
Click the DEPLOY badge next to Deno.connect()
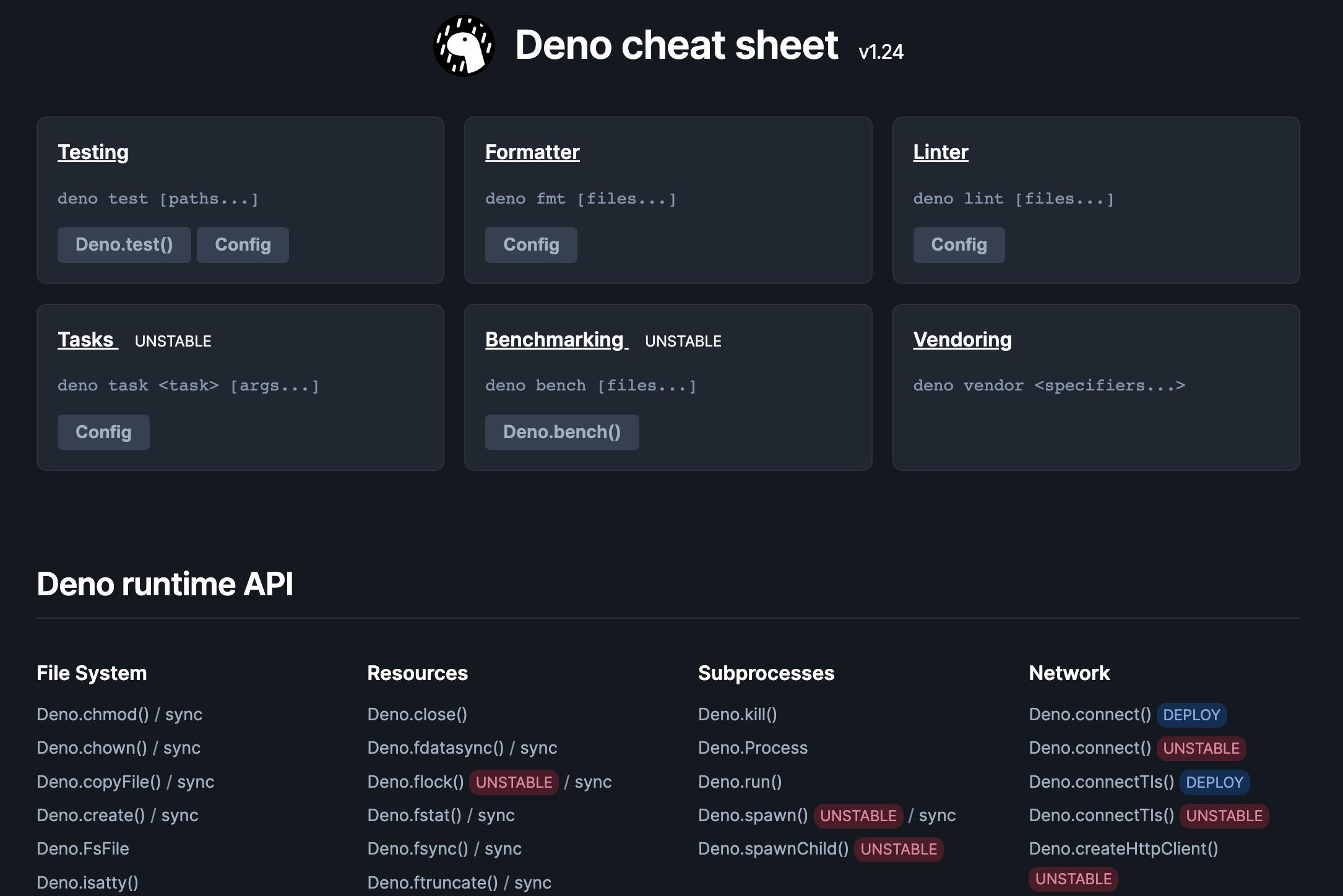coord(1191,715)
